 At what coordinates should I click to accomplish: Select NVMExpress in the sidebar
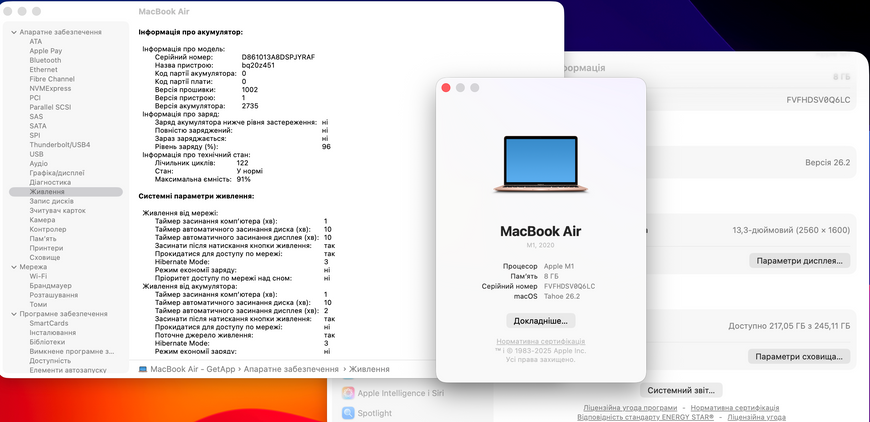tap(50, 89)
